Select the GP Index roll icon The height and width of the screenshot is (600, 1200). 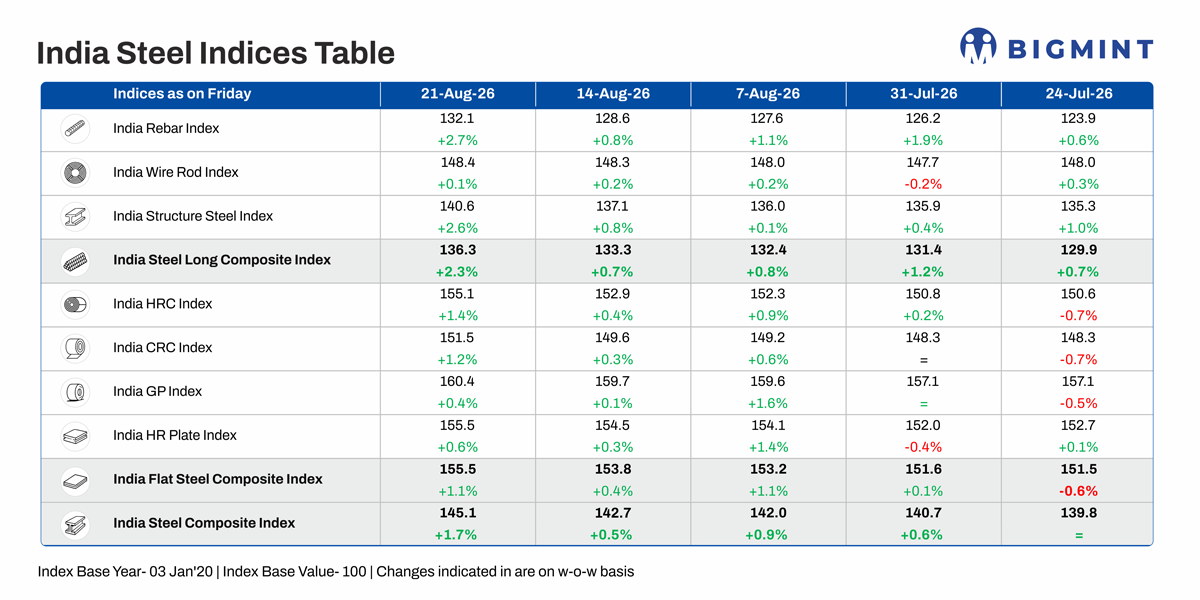pyautogui.click(x=76, y=392)
